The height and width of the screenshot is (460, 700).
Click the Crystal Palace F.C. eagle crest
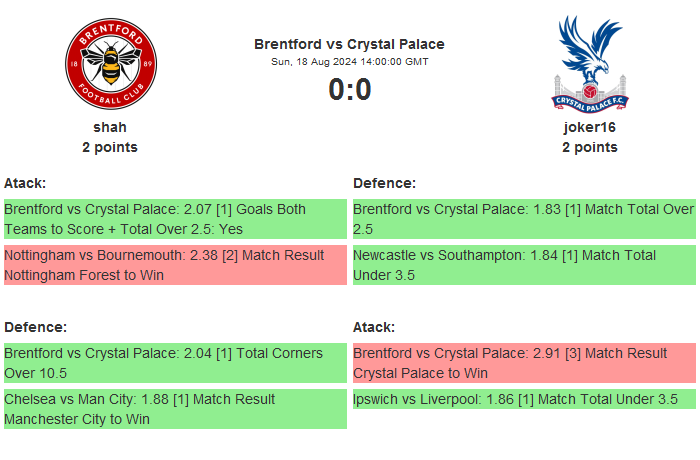(x=589, y=63)
